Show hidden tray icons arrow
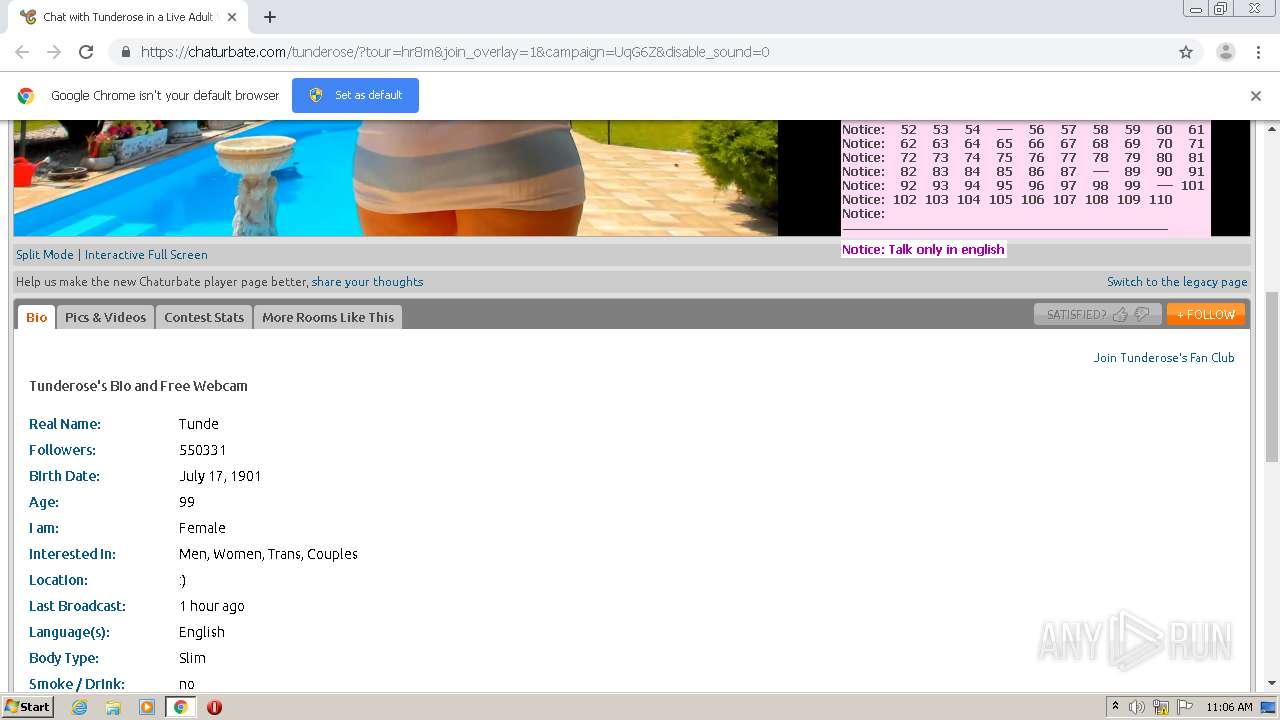 (x=1115, y=707)
